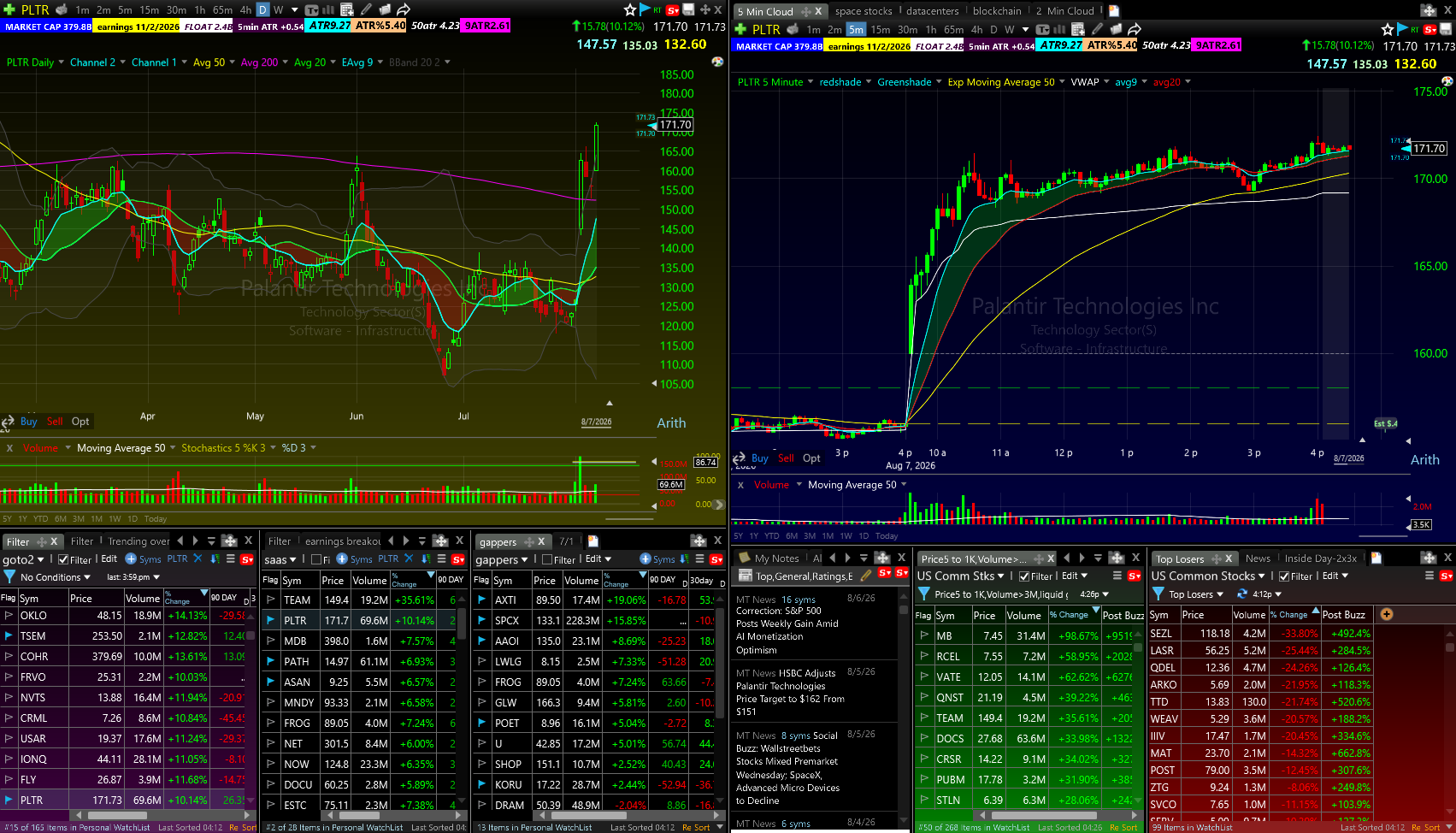Click the green plus icon on the 5 Minute chart
Screen dimensions: 1456x833
click(x=742, y=29)
